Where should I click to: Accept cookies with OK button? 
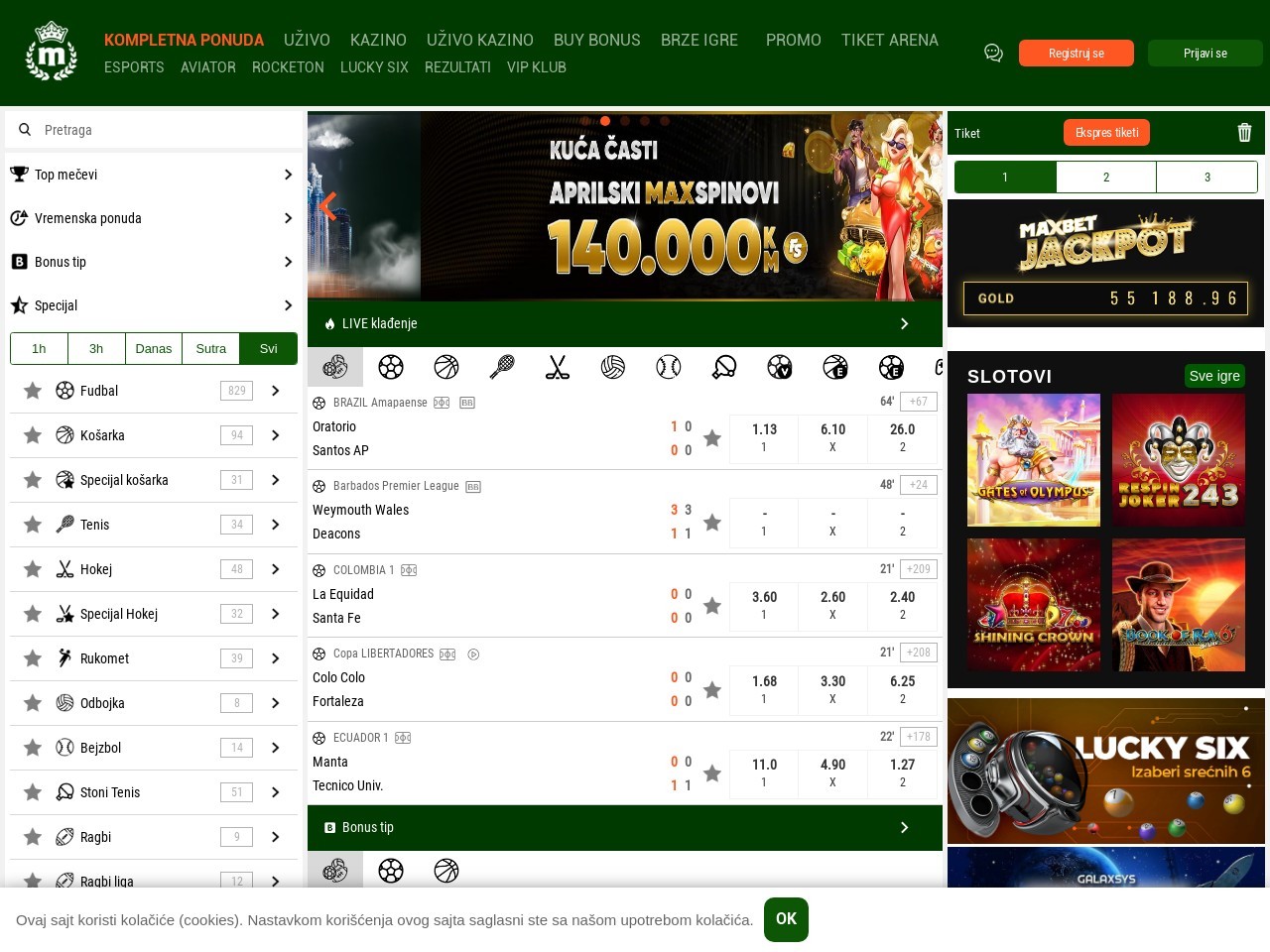click(x=786, y=919)
